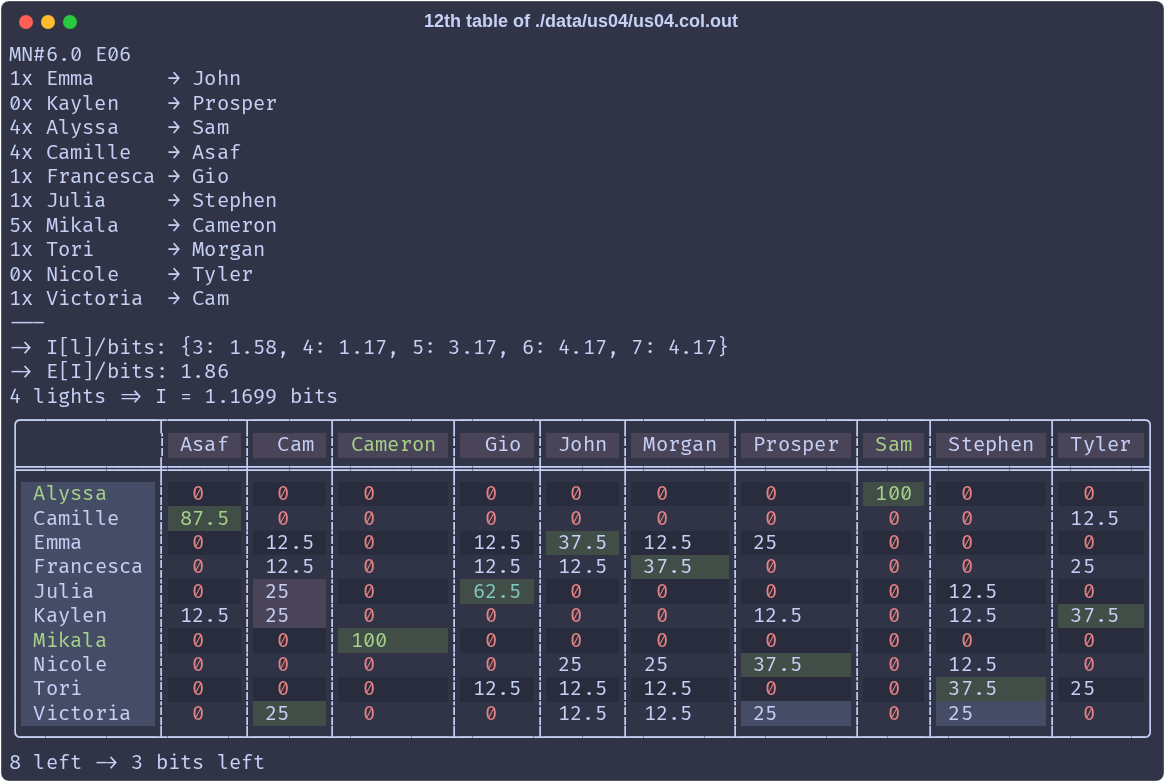Click the 'MN#6.0 E06' header line
1165x782 pixels.
pos(70,54)
